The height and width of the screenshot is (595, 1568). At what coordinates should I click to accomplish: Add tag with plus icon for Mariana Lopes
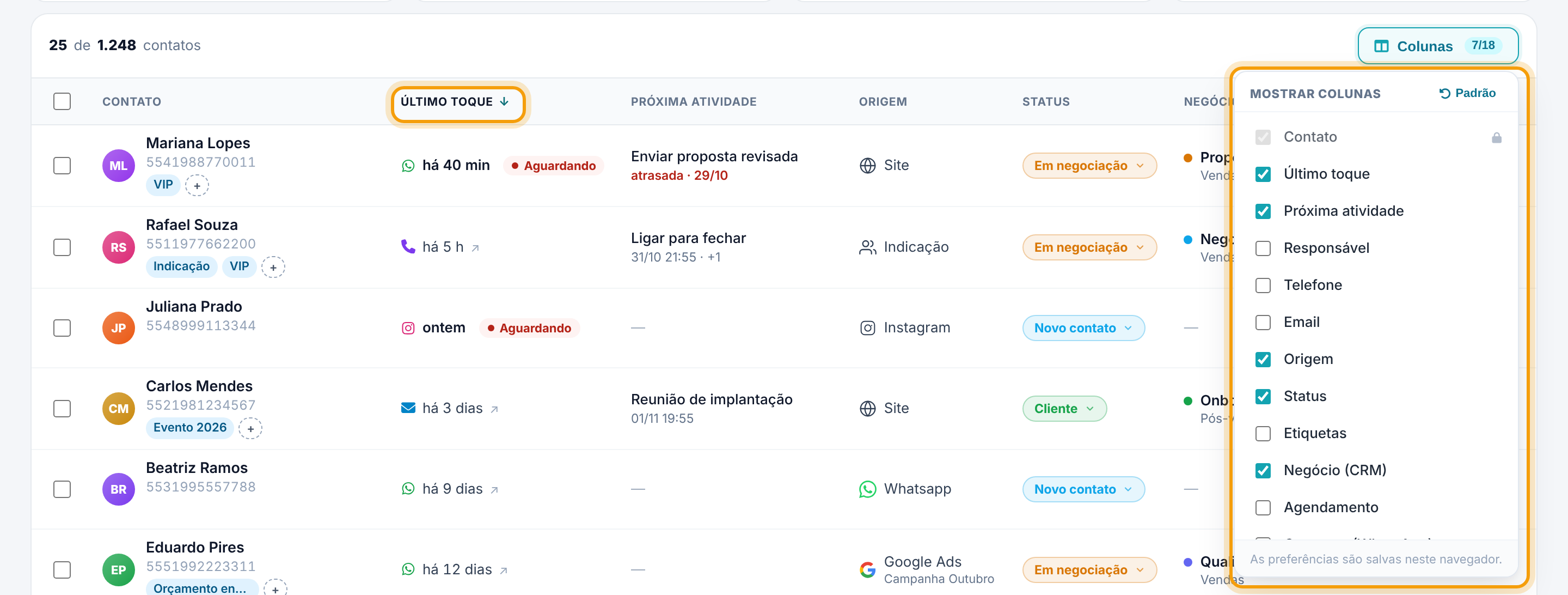[x=197, y=185]
